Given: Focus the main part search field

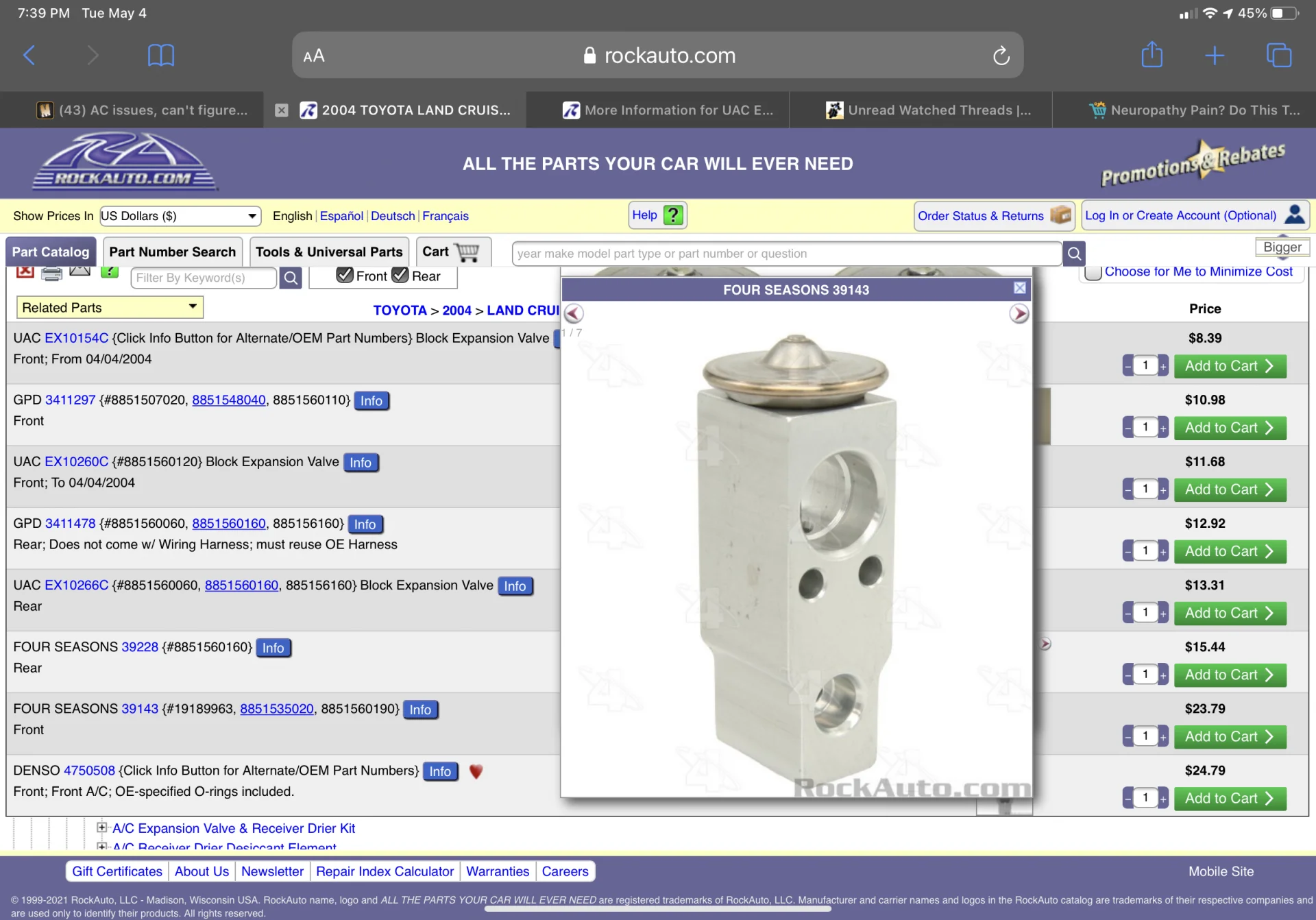Looking at the screenshot, I should point(787,254).
